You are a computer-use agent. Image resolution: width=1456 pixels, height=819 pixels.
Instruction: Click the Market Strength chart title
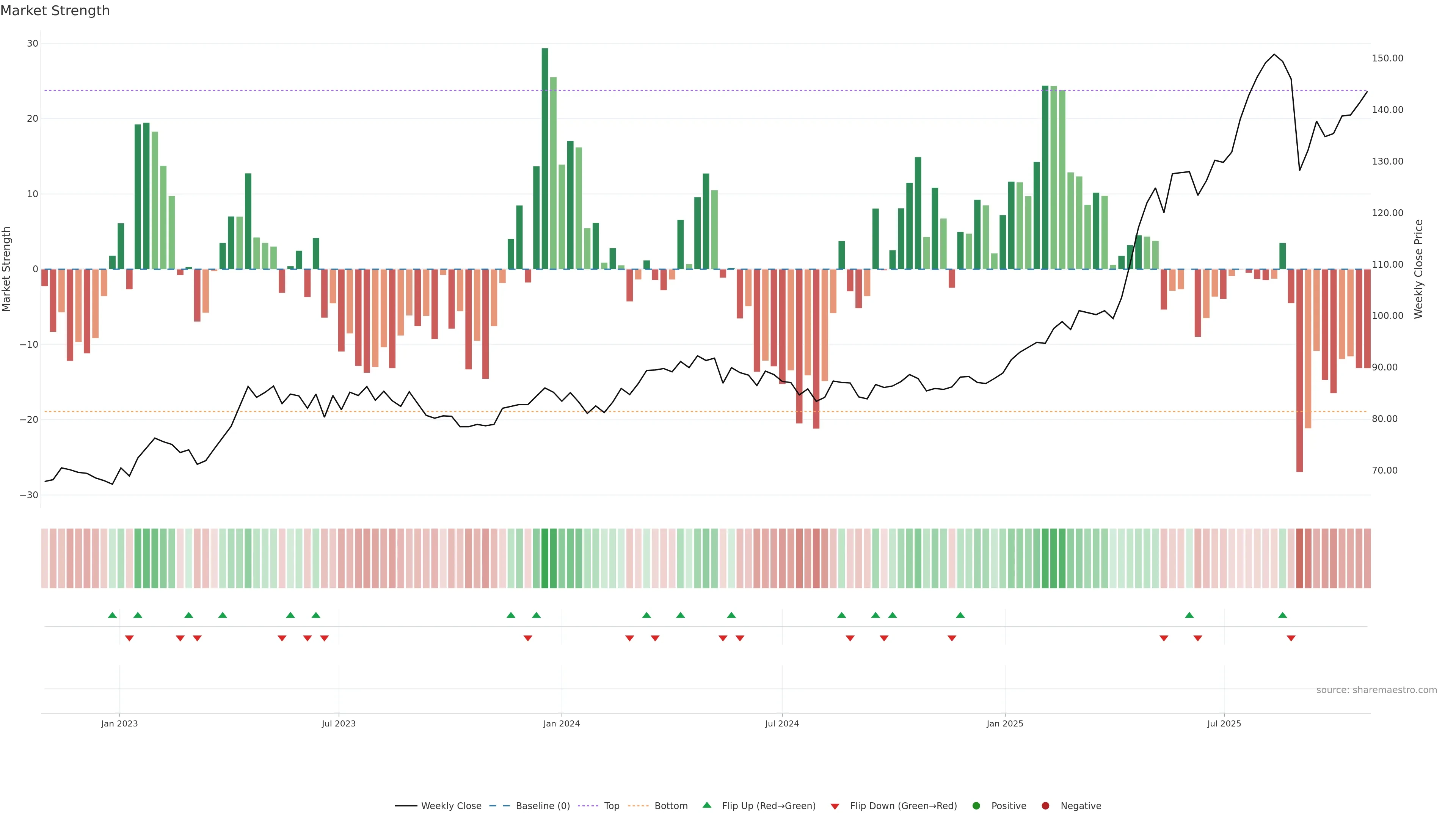click(55, 11)
